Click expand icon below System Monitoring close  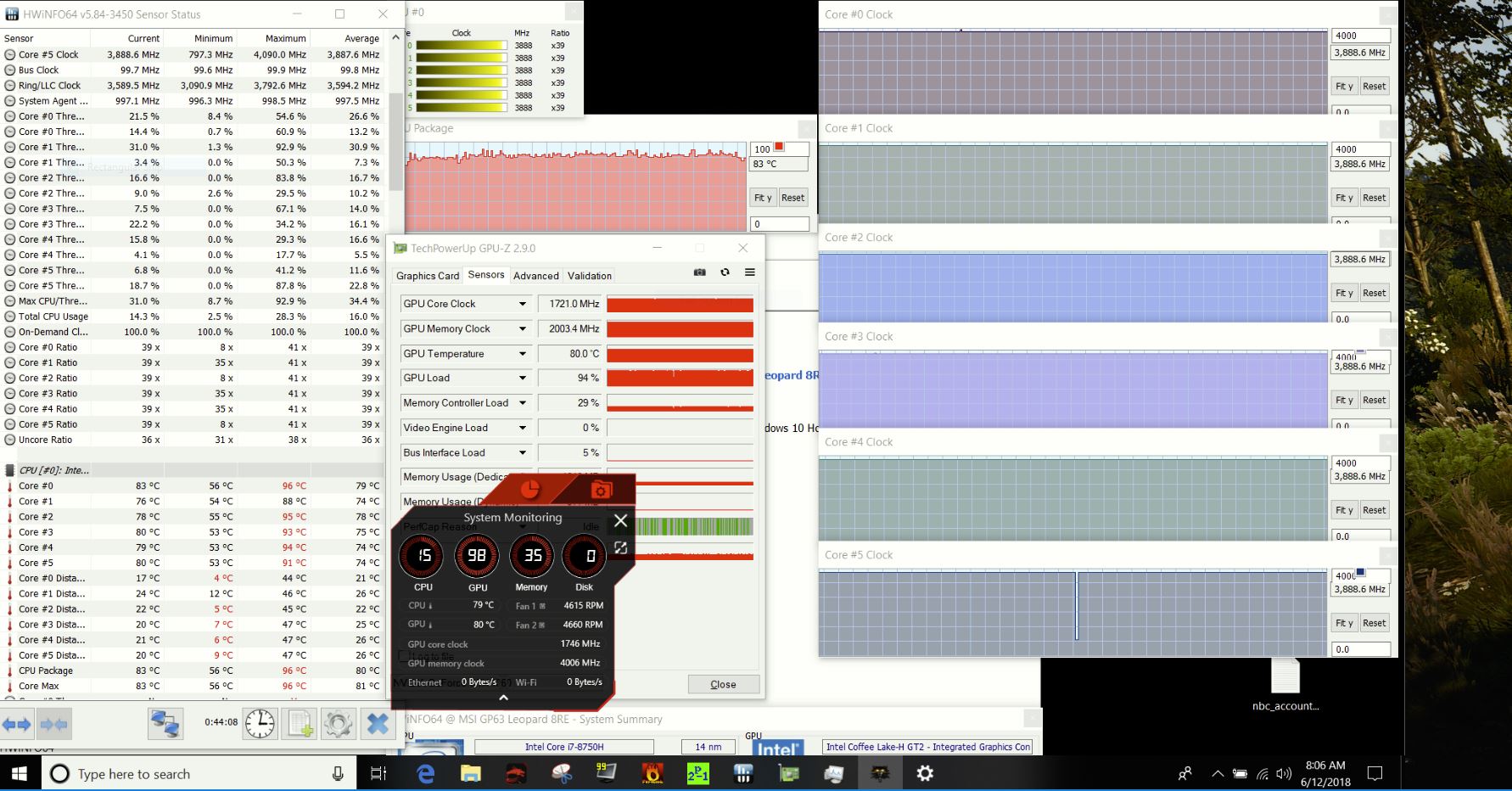620,548
